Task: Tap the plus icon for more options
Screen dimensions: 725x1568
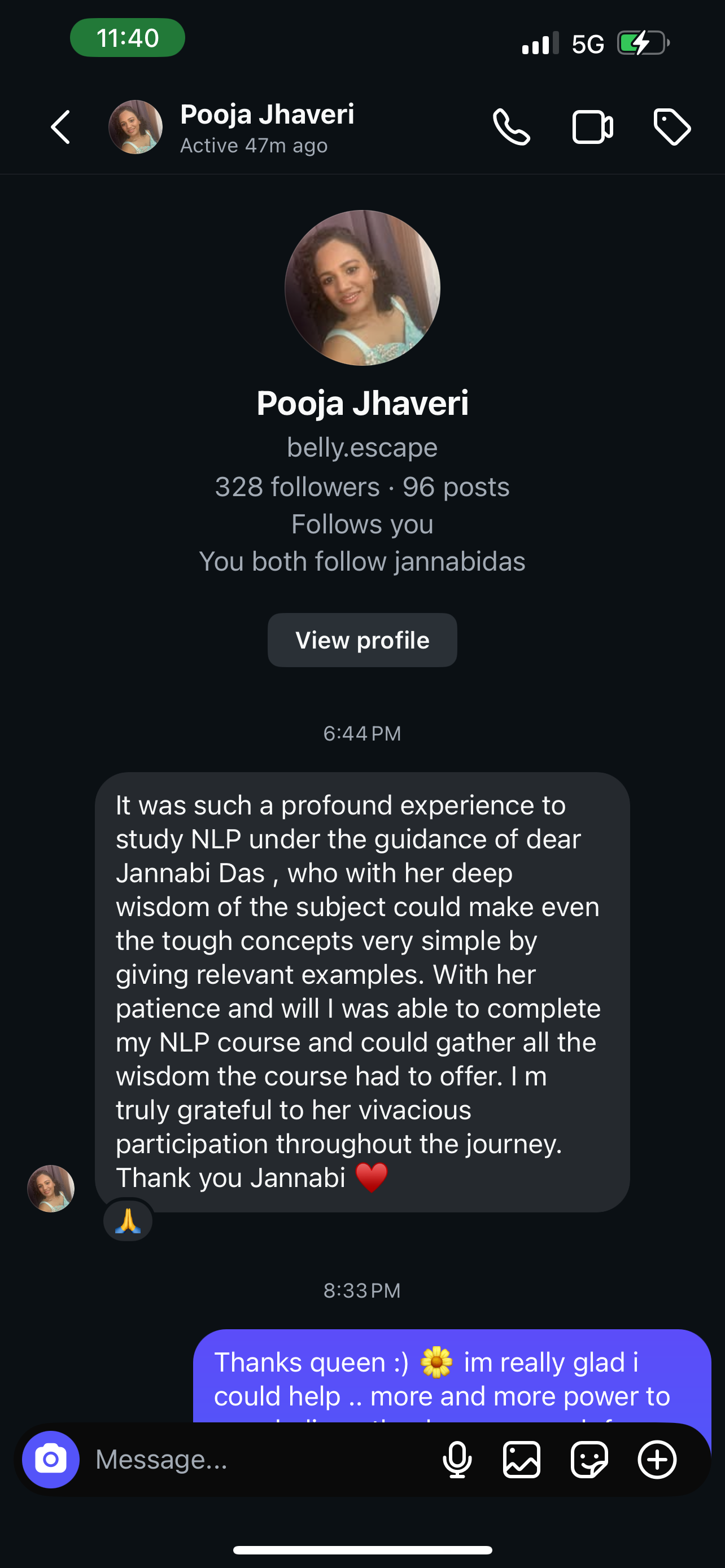Action: click(x=657, y=1459)
